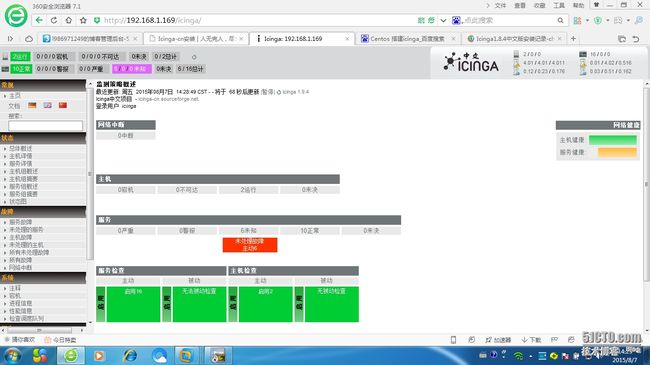Image resolution: width=650 pixels, height=365 pixels.
Task: Open the 帮助 menu
Action: pyautogui.click(x=578, y=5)
